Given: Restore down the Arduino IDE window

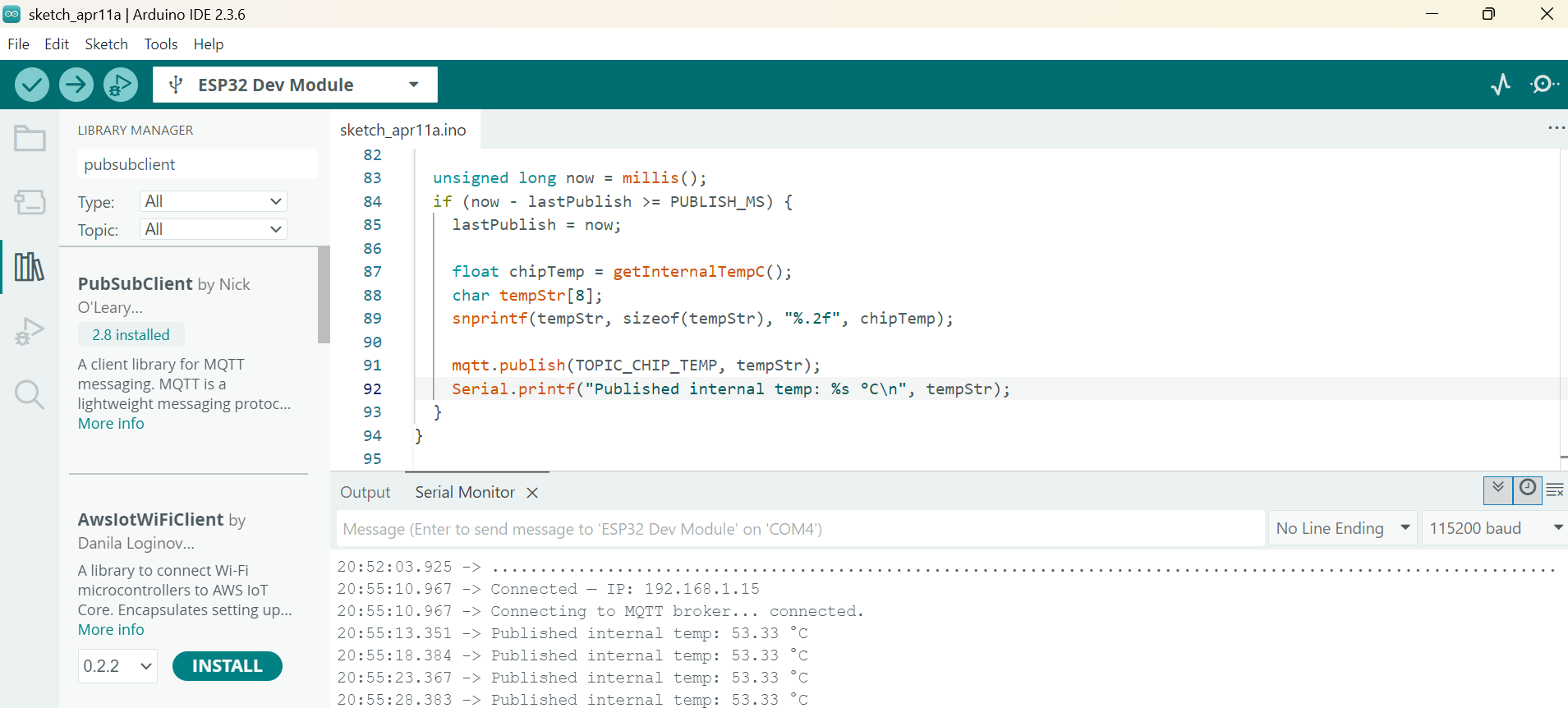Looking at the screenshot, I should (1488, 14).
